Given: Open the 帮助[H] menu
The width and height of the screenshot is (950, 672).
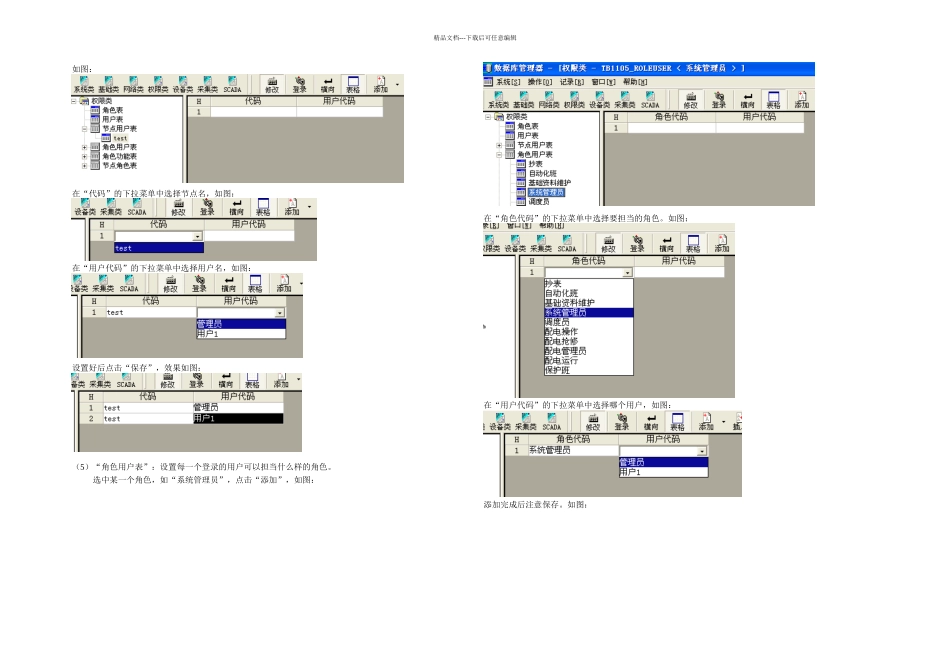Looking at the screenshot, I should tap(635, 82).
